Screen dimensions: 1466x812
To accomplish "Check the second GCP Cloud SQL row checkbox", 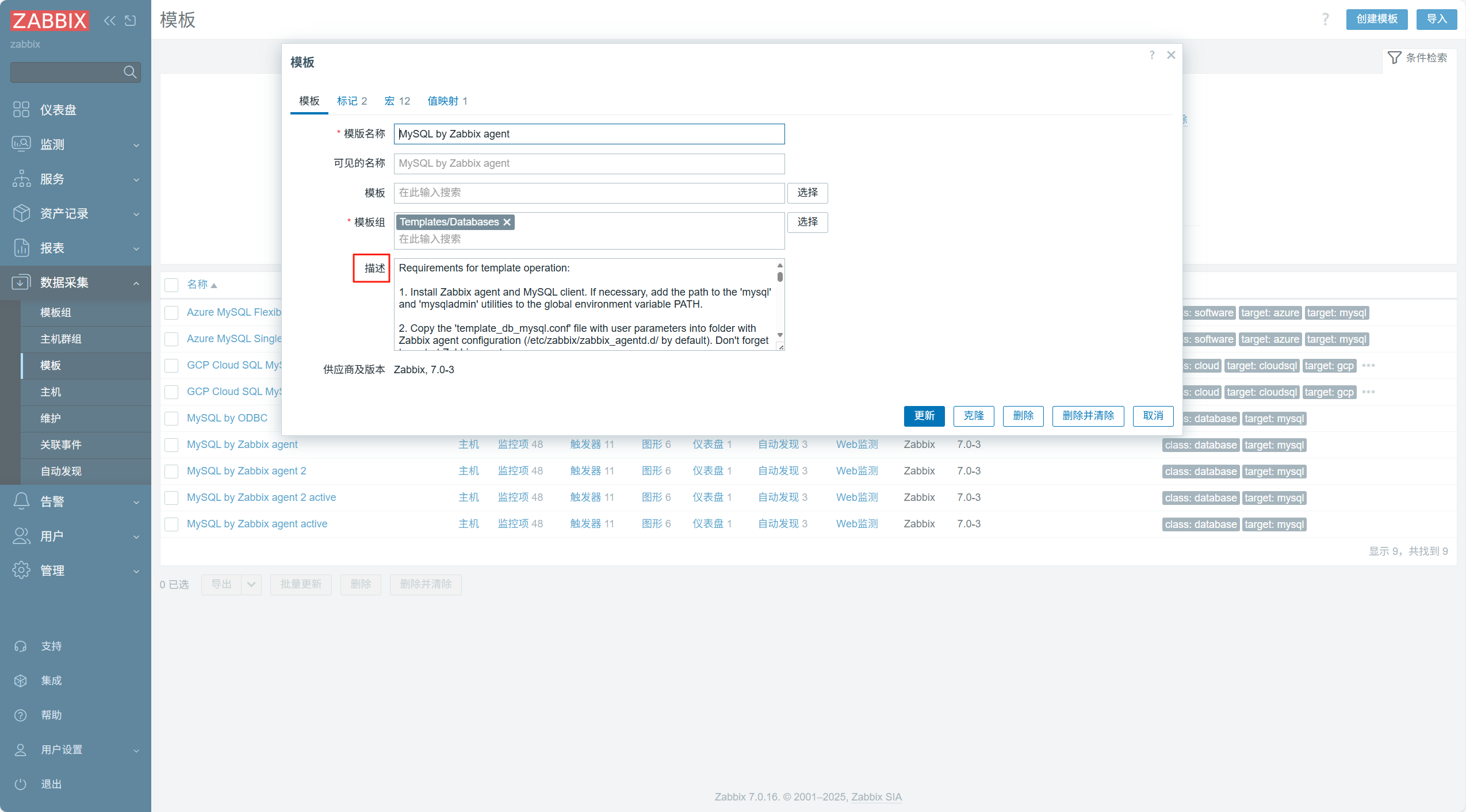I will [171, 392].
